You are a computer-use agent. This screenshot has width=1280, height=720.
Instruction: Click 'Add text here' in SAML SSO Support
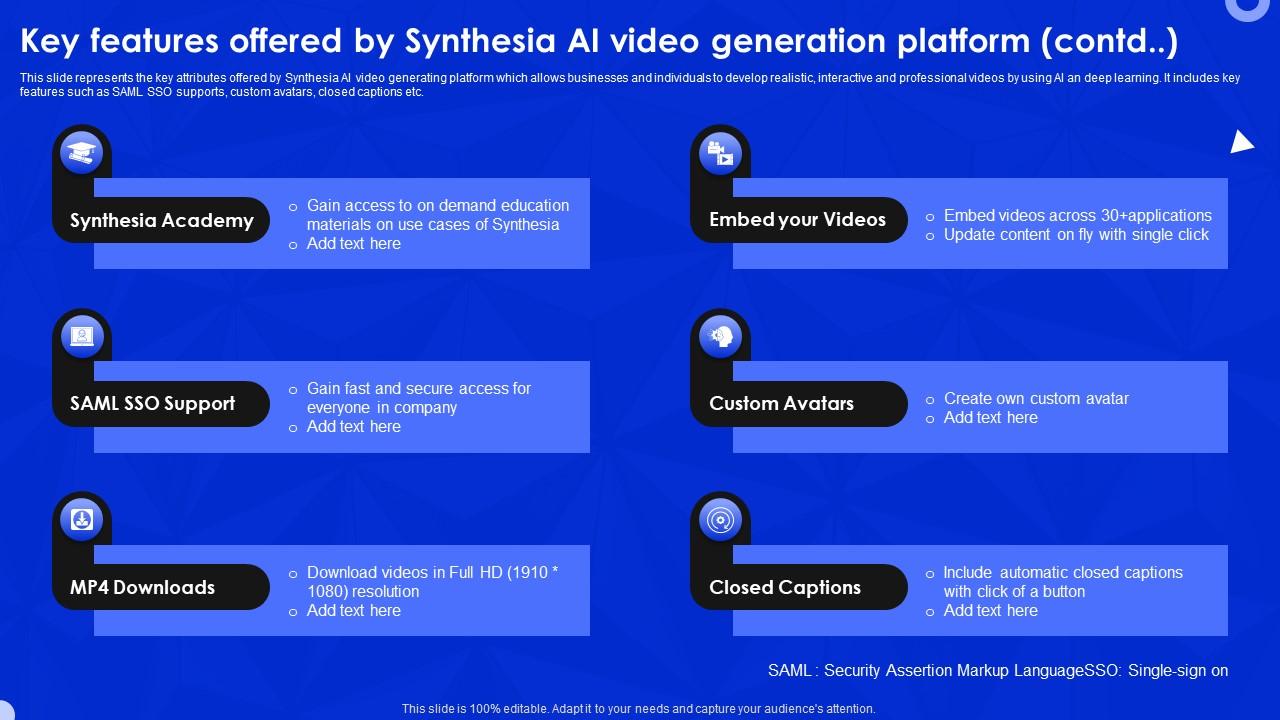point(354,427)
